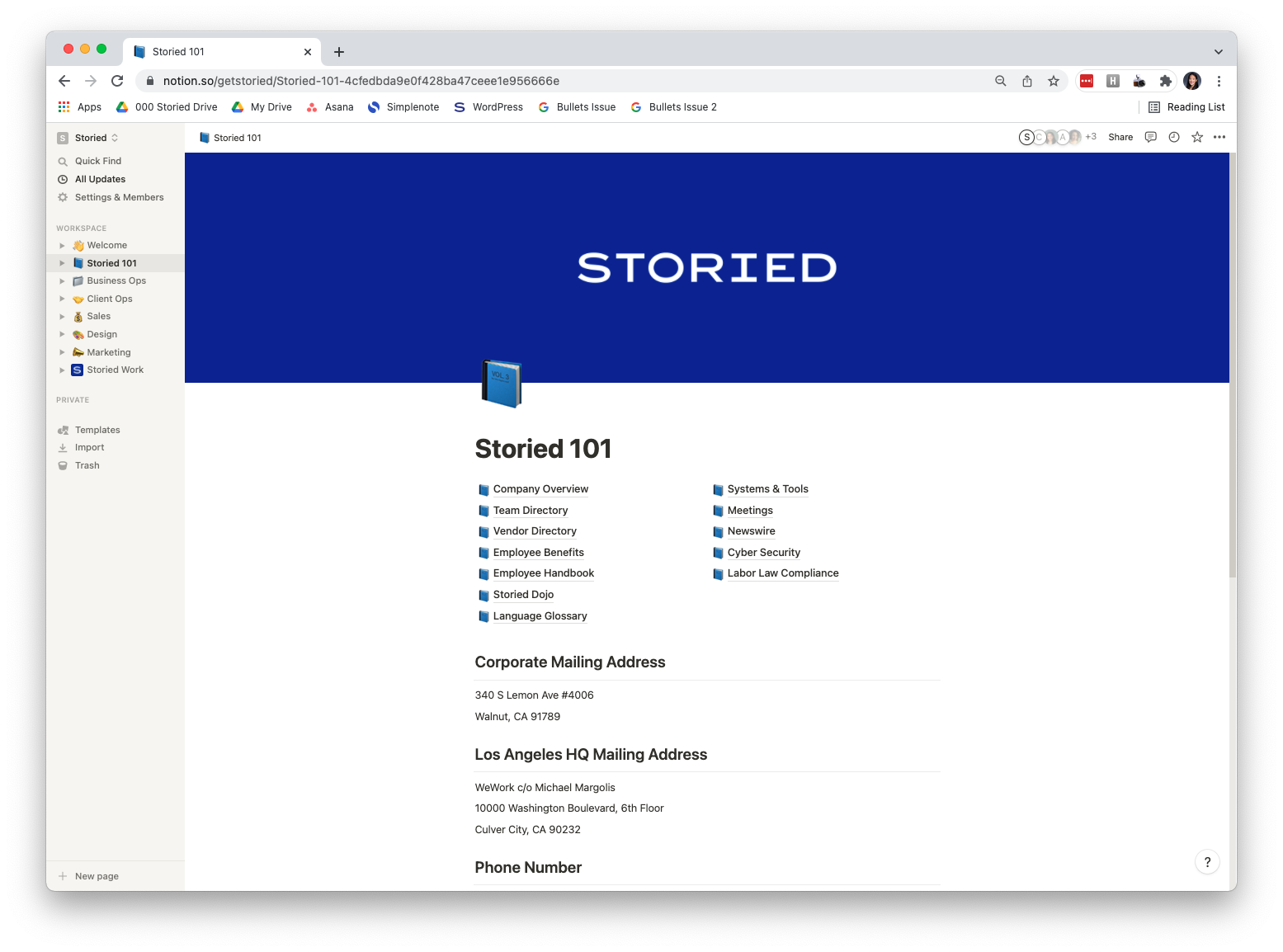Click the blue book page icon

502,384
